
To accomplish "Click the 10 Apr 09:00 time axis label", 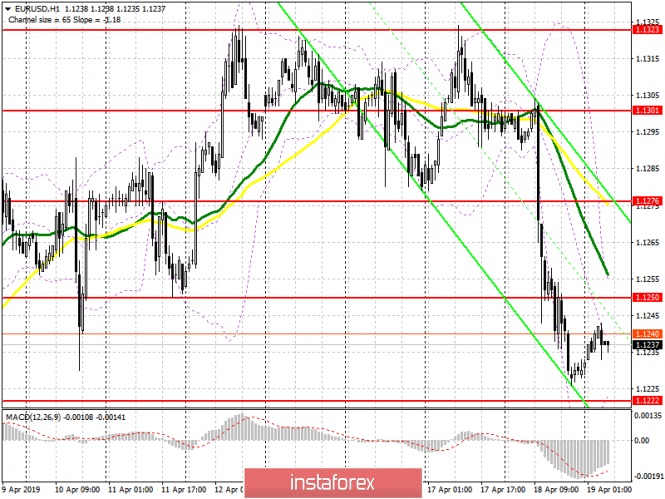I will coord(78,489).
